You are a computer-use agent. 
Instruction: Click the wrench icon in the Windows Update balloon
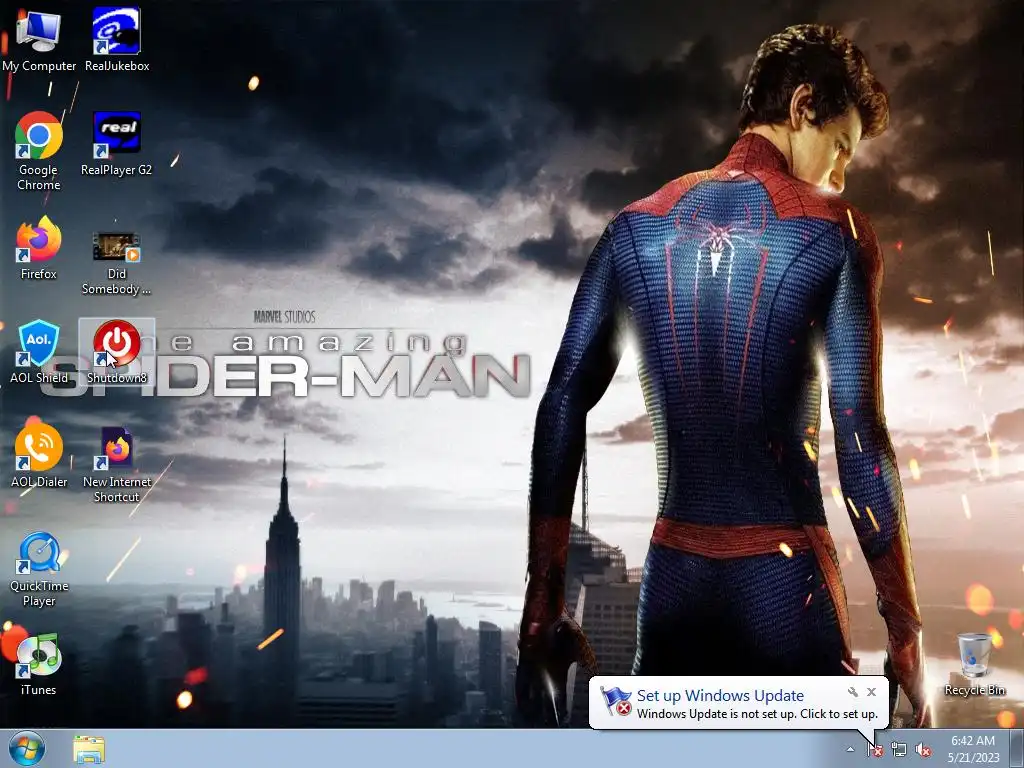click(852, 692)
